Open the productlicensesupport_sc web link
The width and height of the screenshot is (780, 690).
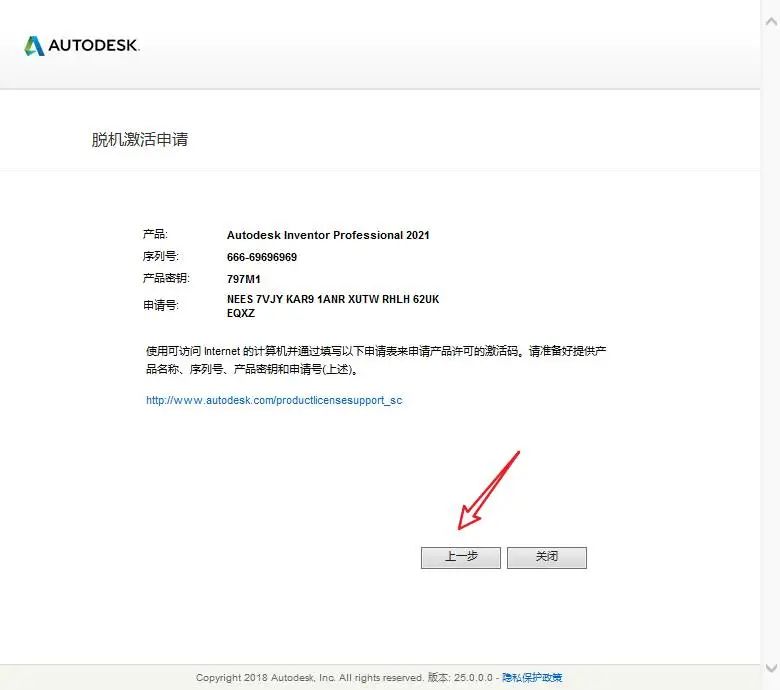click(274, 400)
